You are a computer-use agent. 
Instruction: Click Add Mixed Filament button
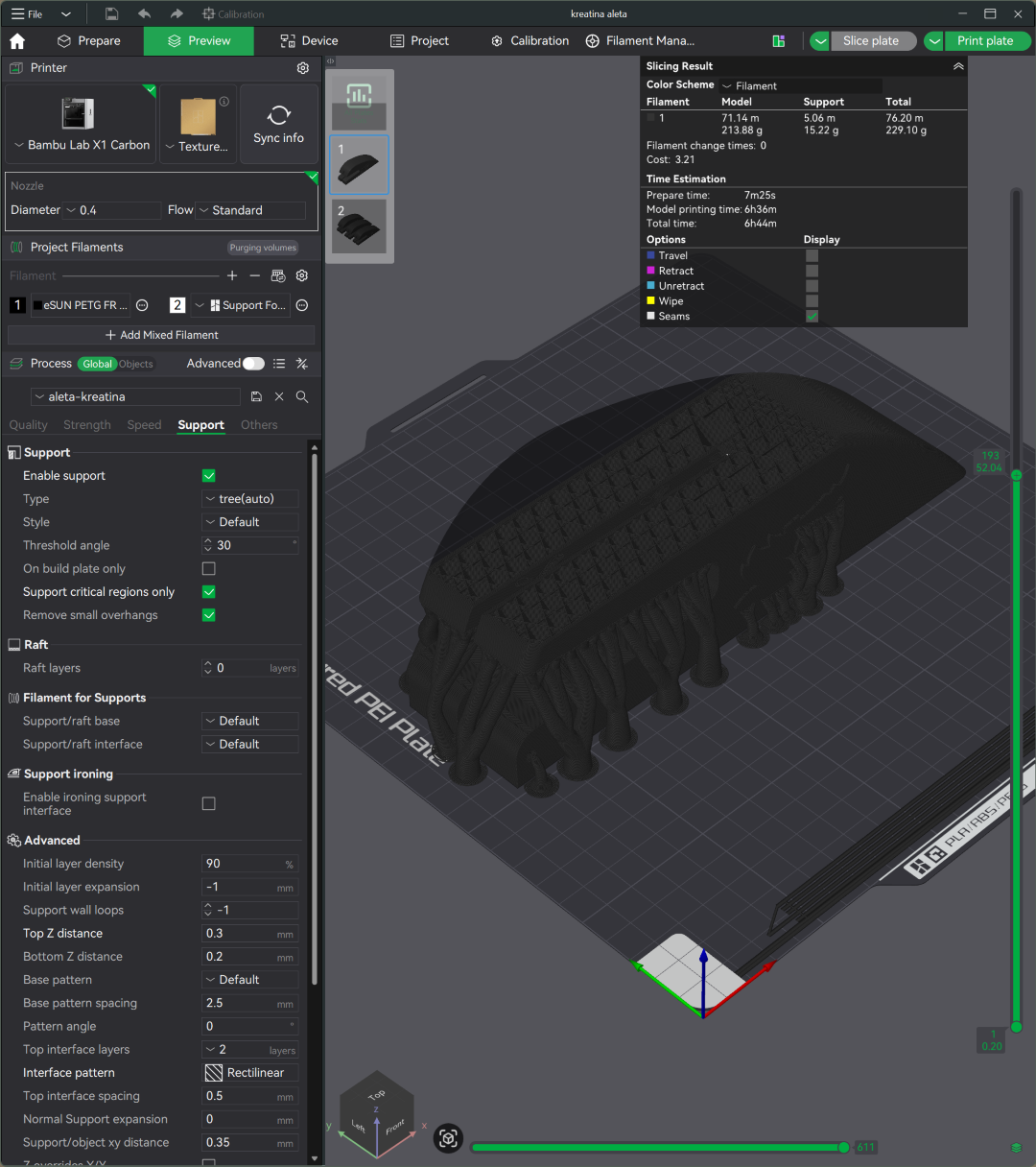click(x=161, y=335)
